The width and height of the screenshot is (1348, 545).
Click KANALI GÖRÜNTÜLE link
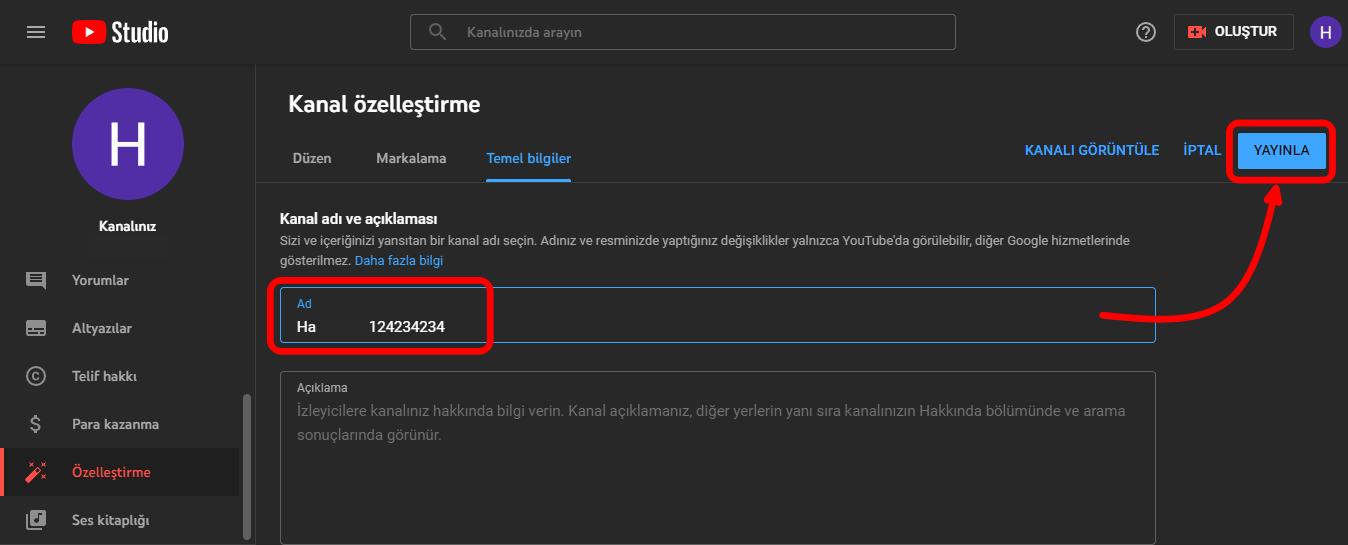(1091, 150)
